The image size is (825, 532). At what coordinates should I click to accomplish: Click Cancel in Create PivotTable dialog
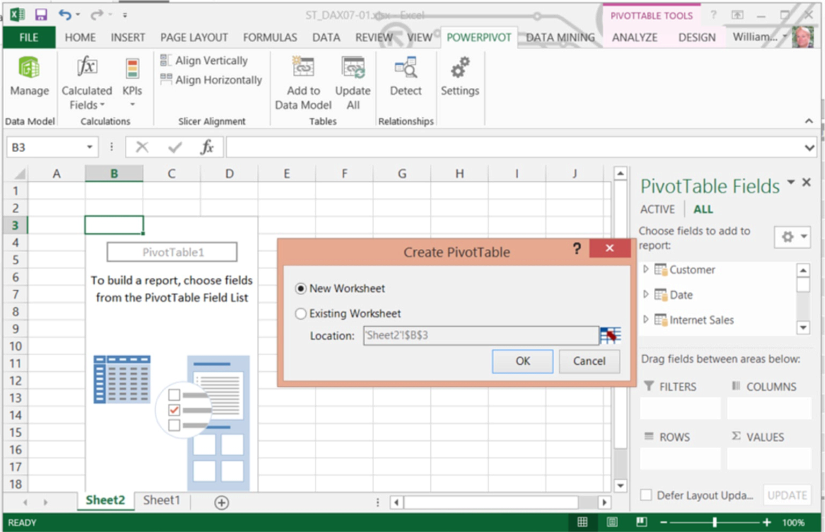coord(589,361)
